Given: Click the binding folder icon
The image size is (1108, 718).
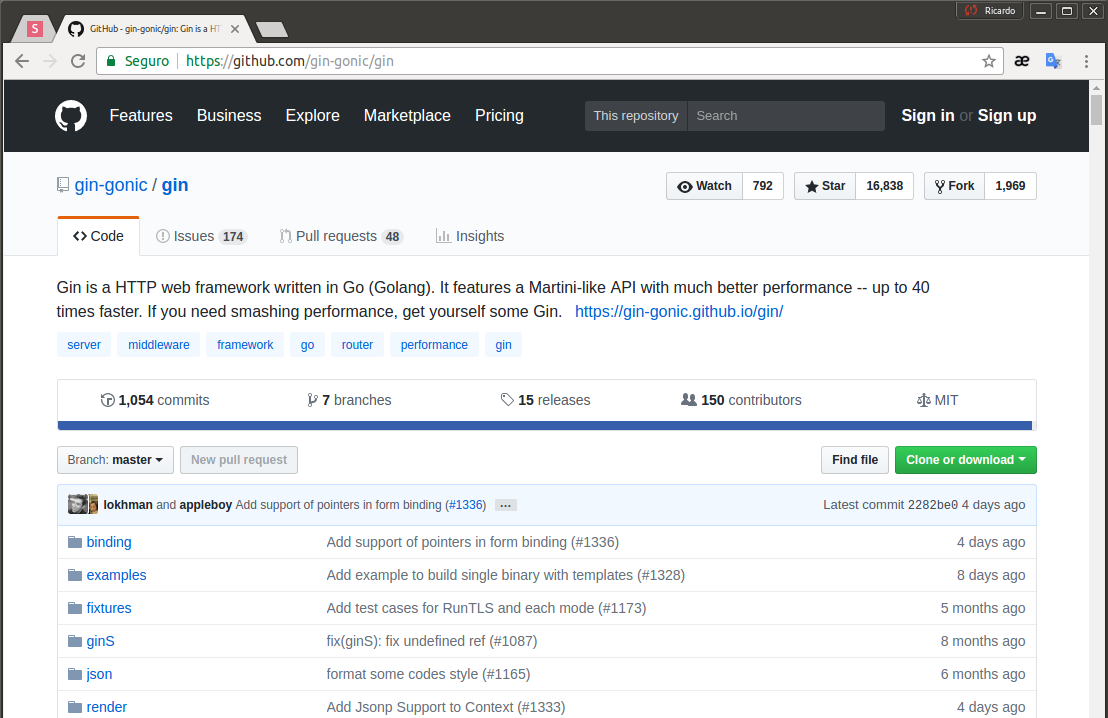Looking at the screenshot, I should [75, 542].
